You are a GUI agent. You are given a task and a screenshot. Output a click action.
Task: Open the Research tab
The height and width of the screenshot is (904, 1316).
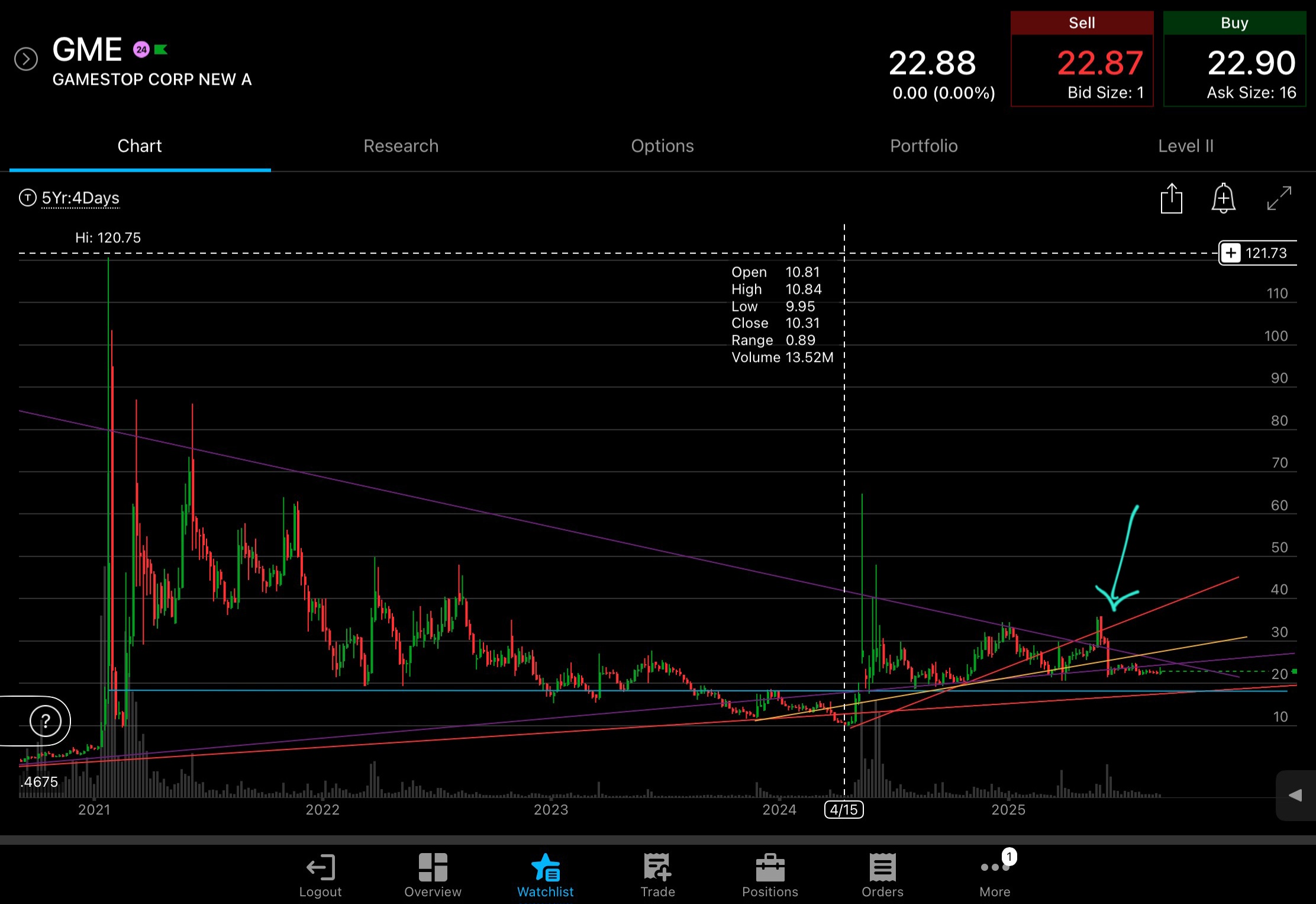[x=401, y=146]
